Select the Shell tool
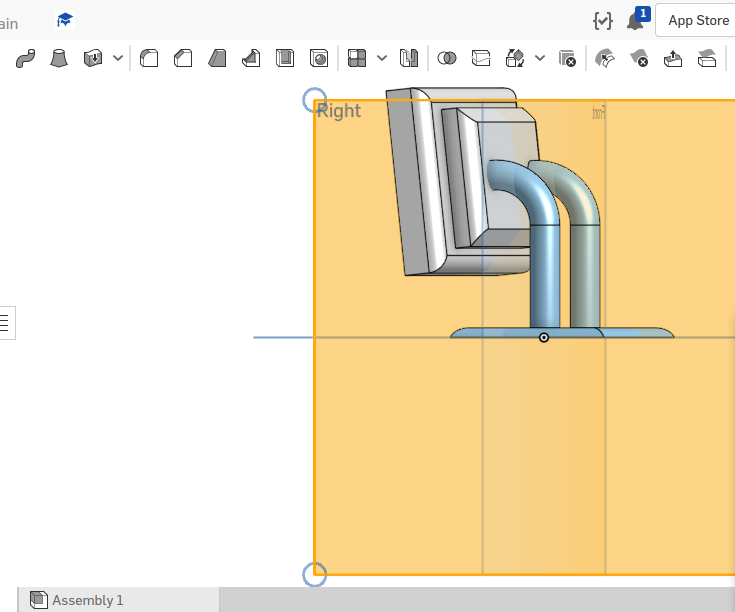The height and width of the screenshot is (612, 735). [285, 58]
